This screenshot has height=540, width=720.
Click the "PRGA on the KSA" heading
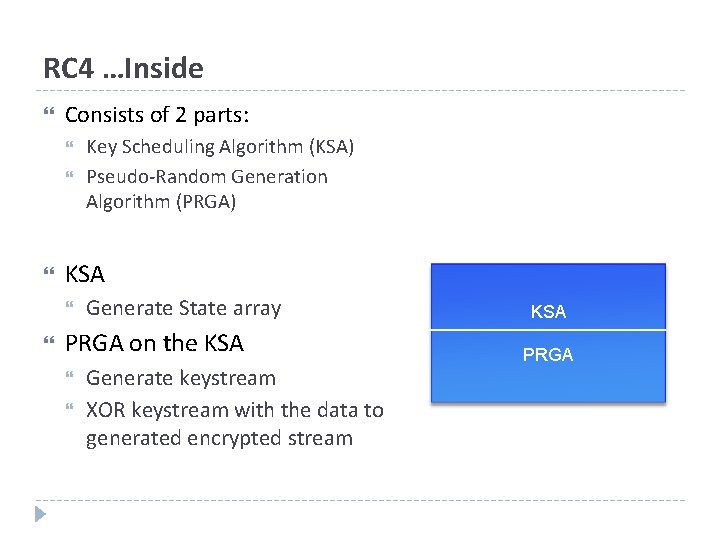coord(154,343)
